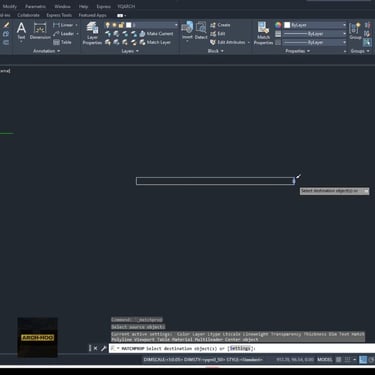Open command line customize wrench
Screen dimensions: 375x375
point(103,348)
